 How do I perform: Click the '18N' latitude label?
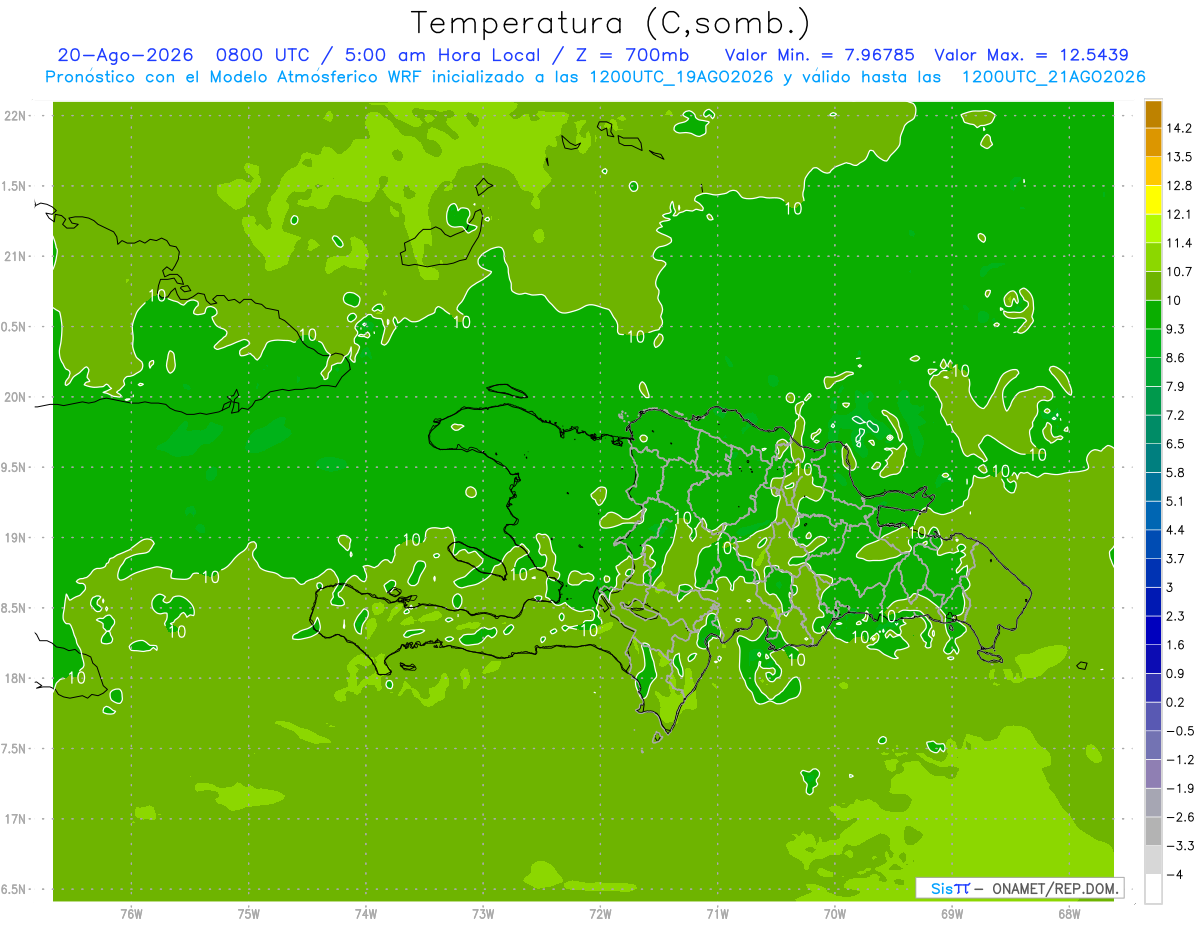(x=16, y=679)
